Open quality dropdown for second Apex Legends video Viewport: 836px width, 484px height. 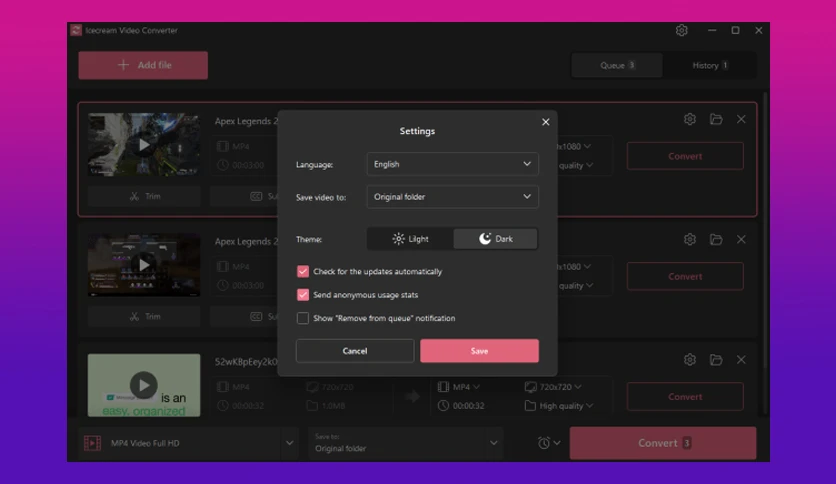(x=576, y=286)
